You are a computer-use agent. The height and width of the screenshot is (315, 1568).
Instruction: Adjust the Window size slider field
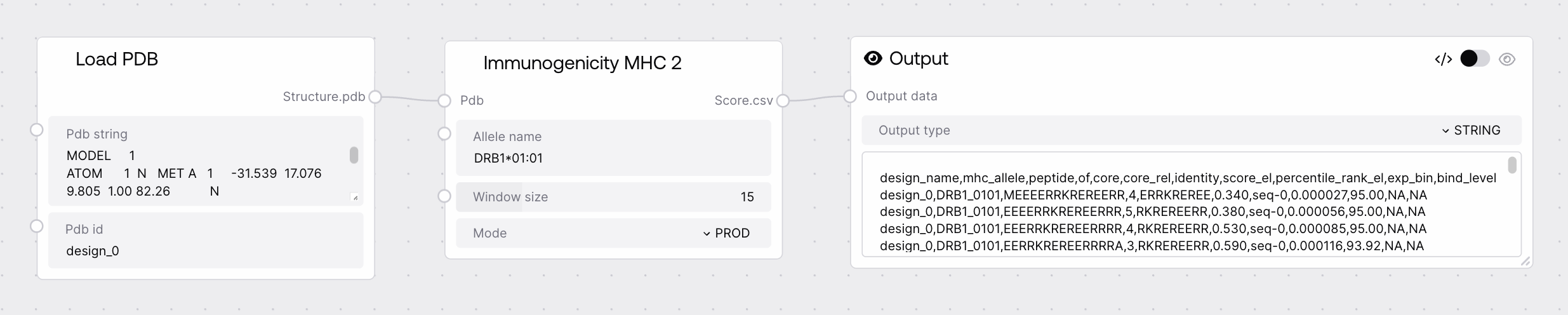(x=613, y=197)
